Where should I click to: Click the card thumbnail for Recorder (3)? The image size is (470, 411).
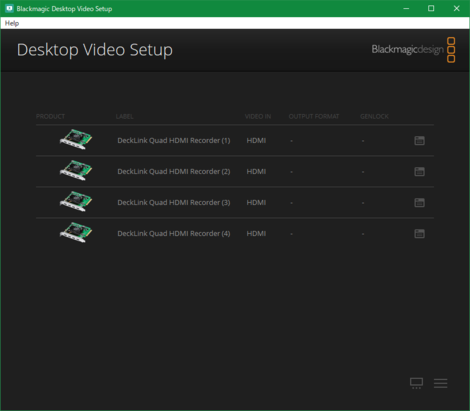click(x=76, y=201)
